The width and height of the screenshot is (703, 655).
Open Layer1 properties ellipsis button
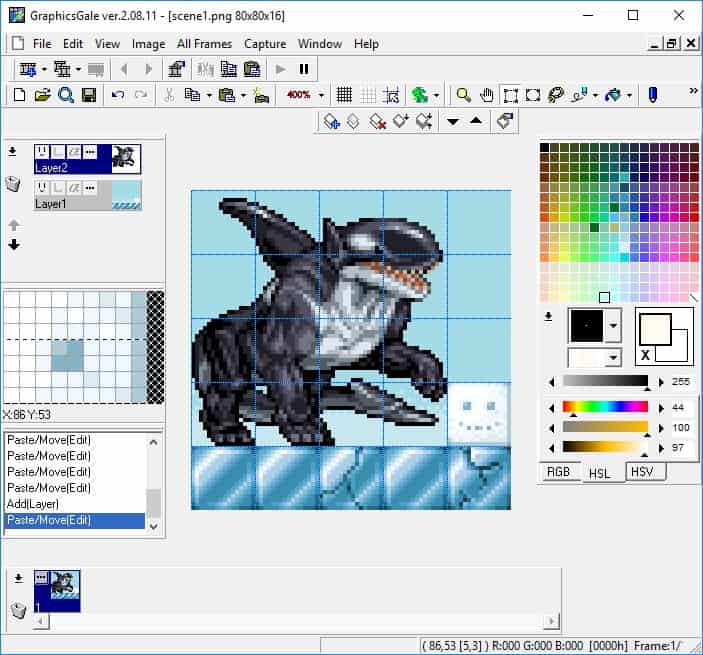(x=90, y=188)
